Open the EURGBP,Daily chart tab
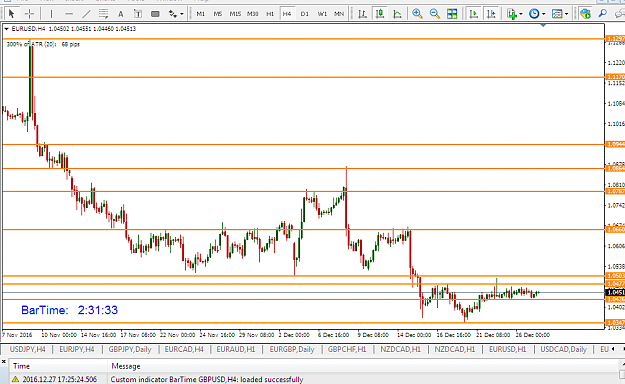The image size is (625, 384). (292, 349)
